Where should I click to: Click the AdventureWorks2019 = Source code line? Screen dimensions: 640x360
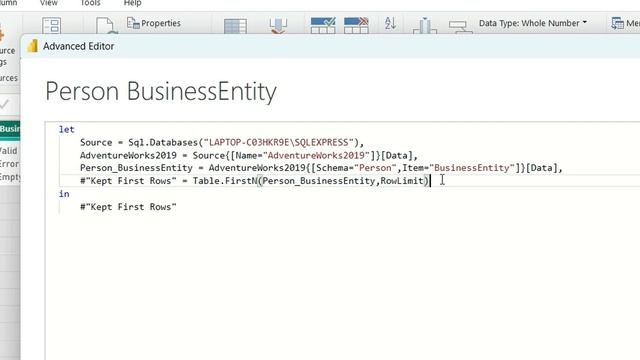[249, 156]
